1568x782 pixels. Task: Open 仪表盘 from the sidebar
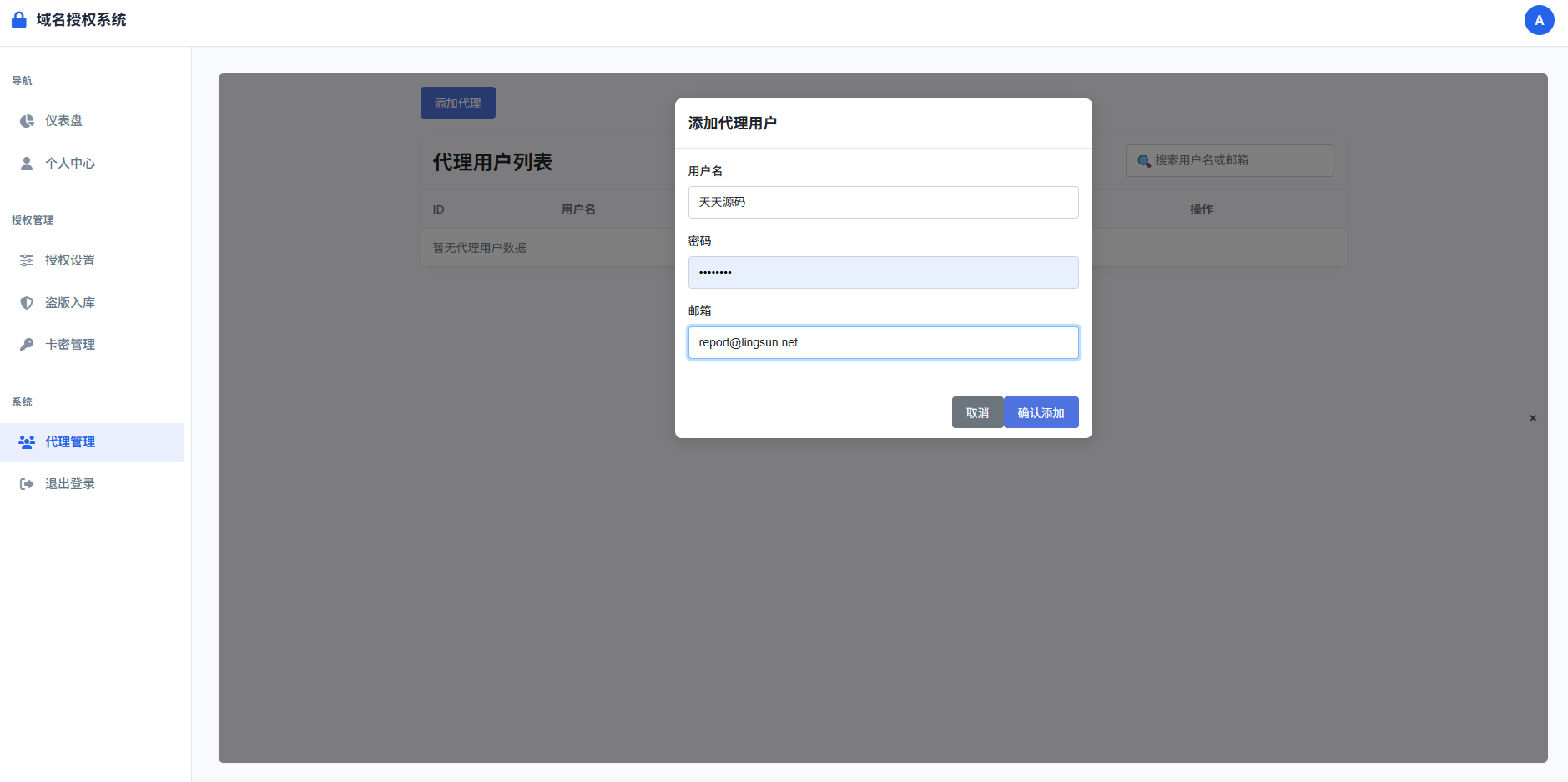[x=64, y=121]
